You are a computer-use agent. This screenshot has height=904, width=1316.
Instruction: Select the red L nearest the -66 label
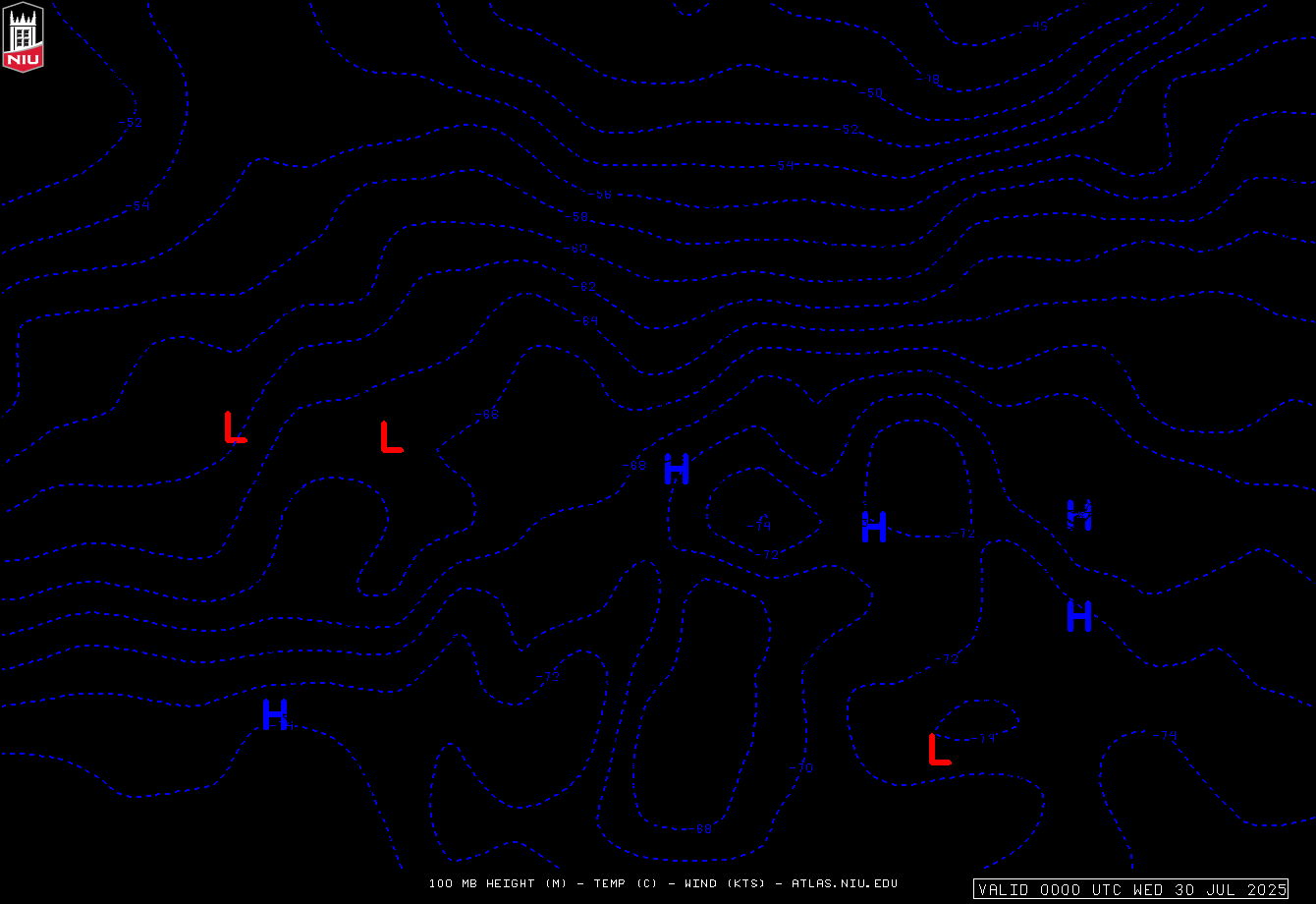(392, 437)
